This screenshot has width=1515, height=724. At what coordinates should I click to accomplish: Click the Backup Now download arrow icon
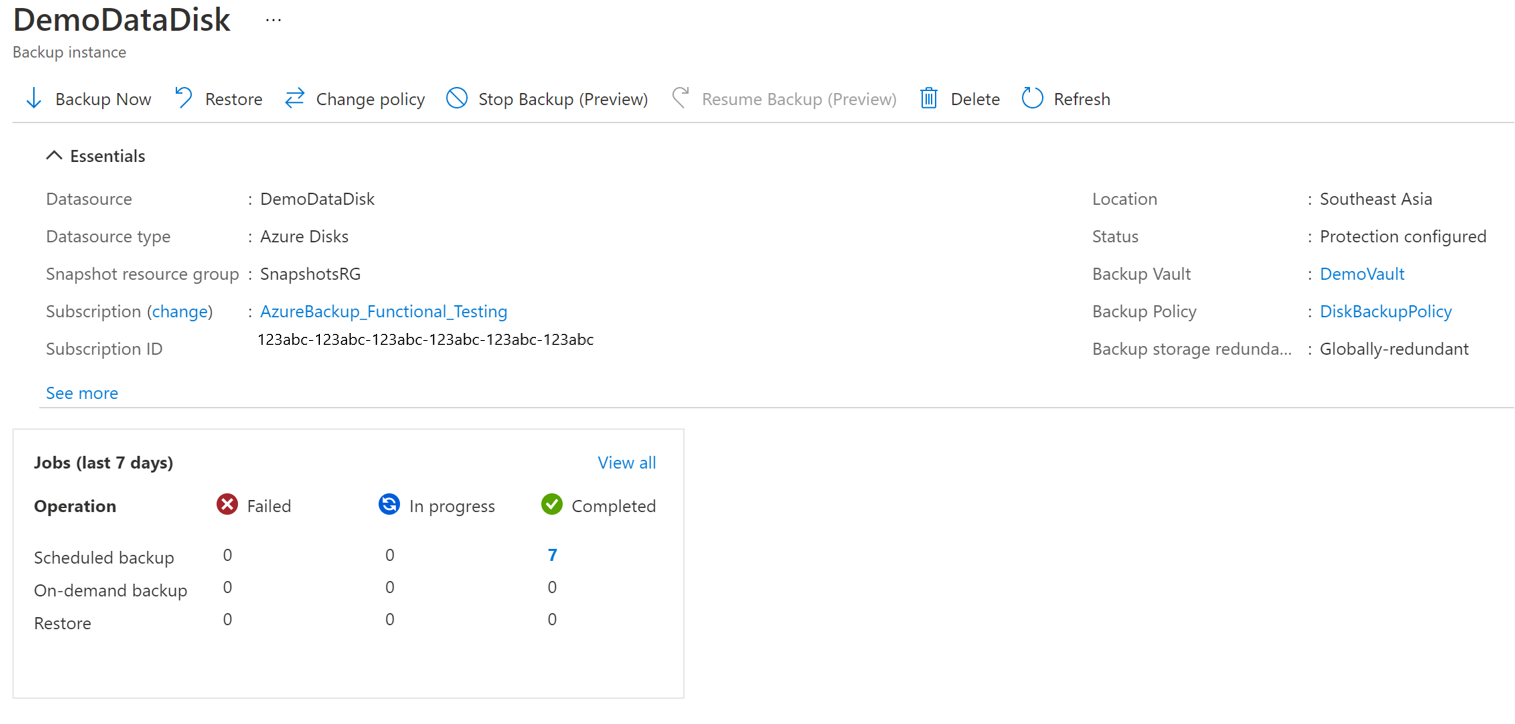click(x=33, y=98)
